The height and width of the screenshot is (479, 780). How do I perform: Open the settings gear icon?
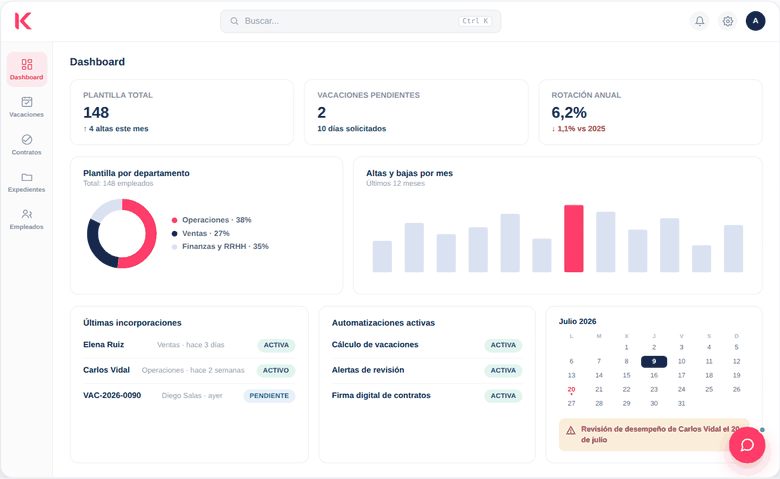[727, 21]
